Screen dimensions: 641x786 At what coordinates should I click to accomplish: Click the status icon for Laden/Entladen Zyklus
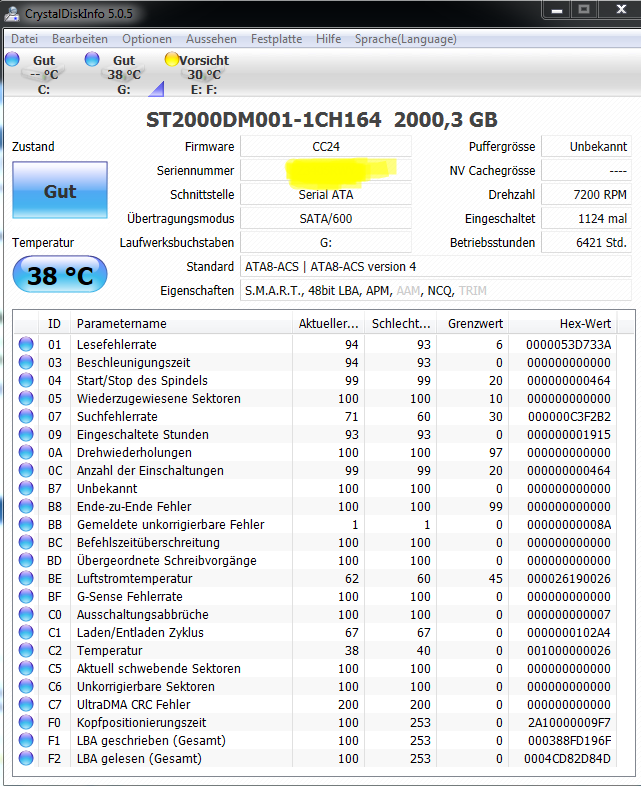[26, 633]
